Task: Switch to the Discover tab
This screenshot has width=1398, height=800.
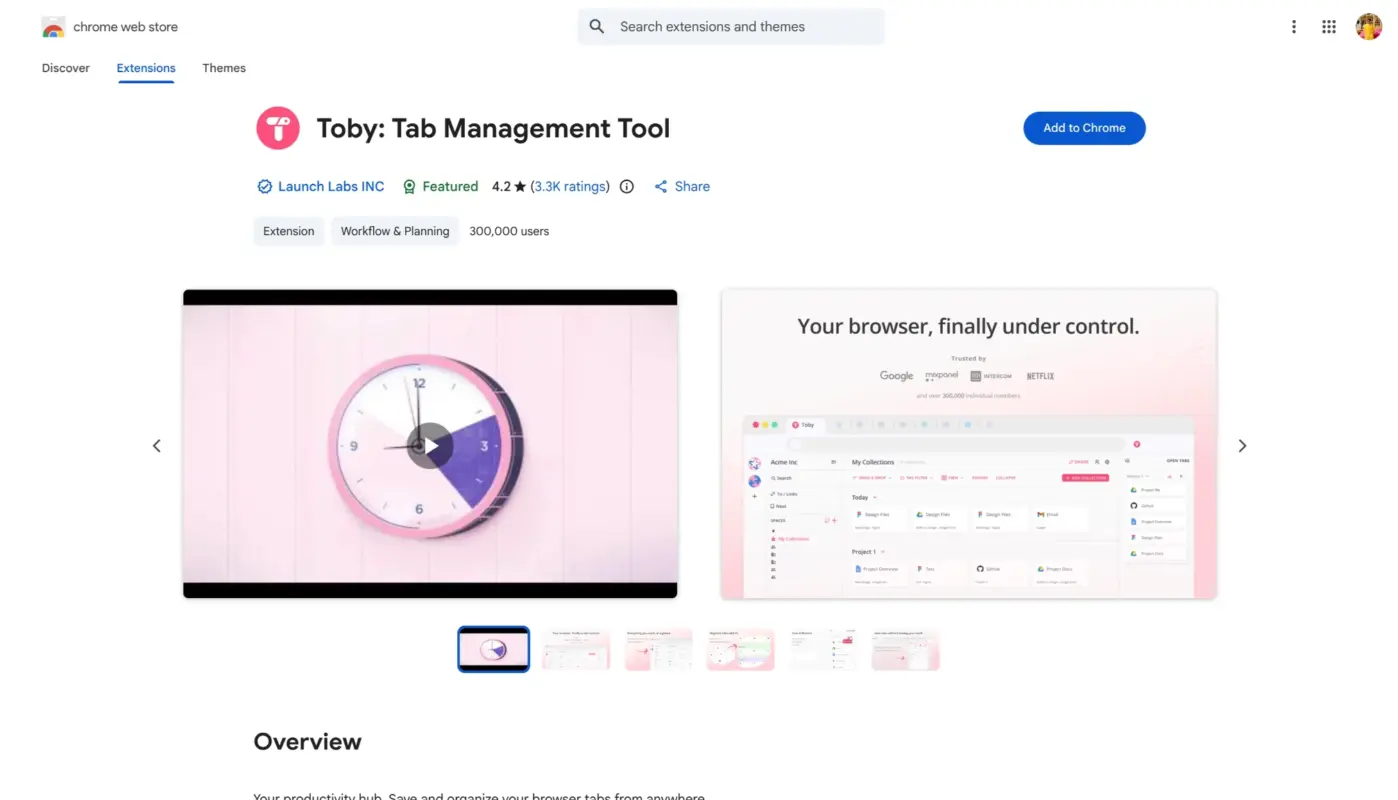Action: pos(66,68)
